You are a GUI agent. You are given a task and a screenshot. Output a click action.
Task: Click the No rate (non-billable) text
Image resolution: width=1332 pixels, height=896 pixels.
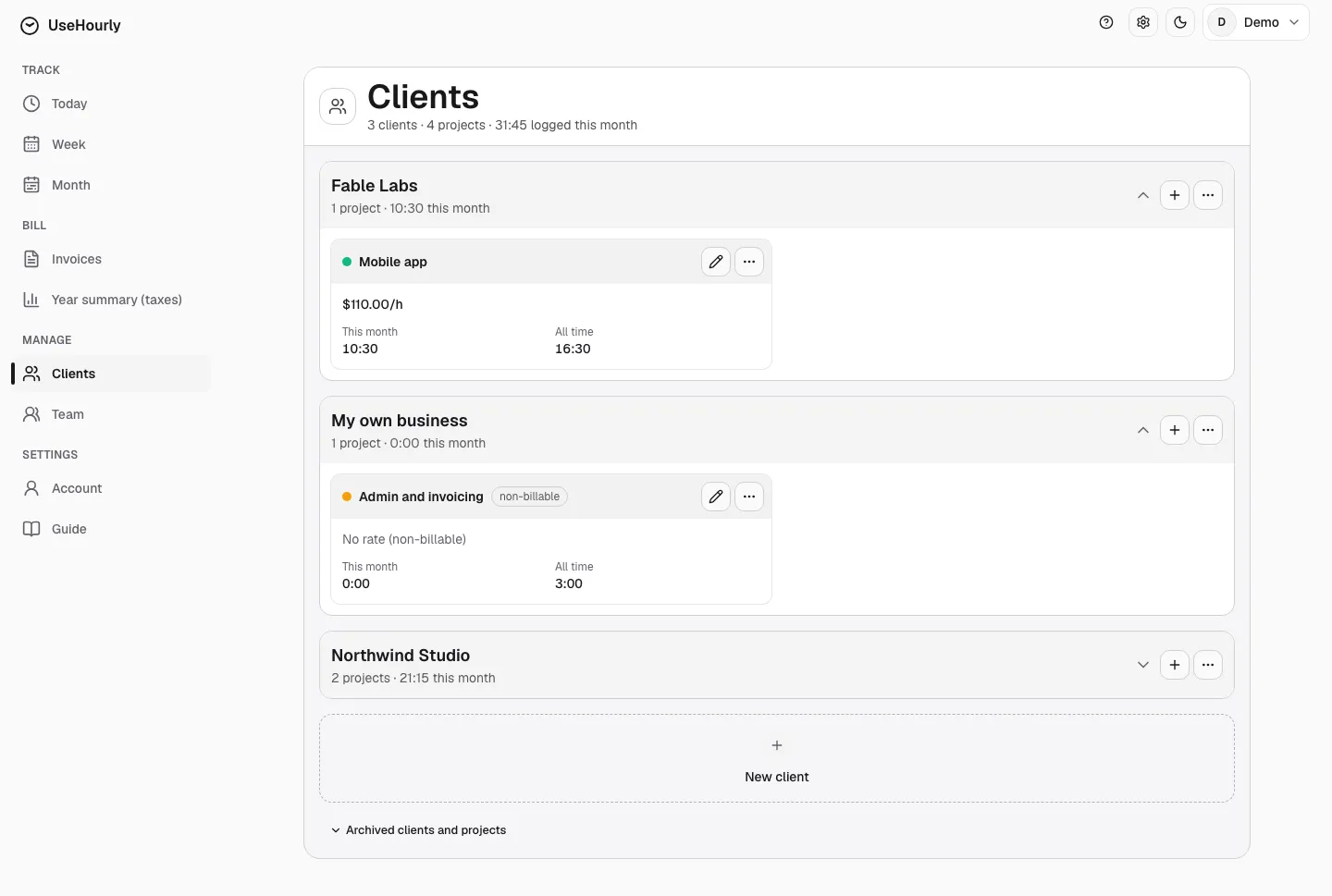click(x=404, y=539)
